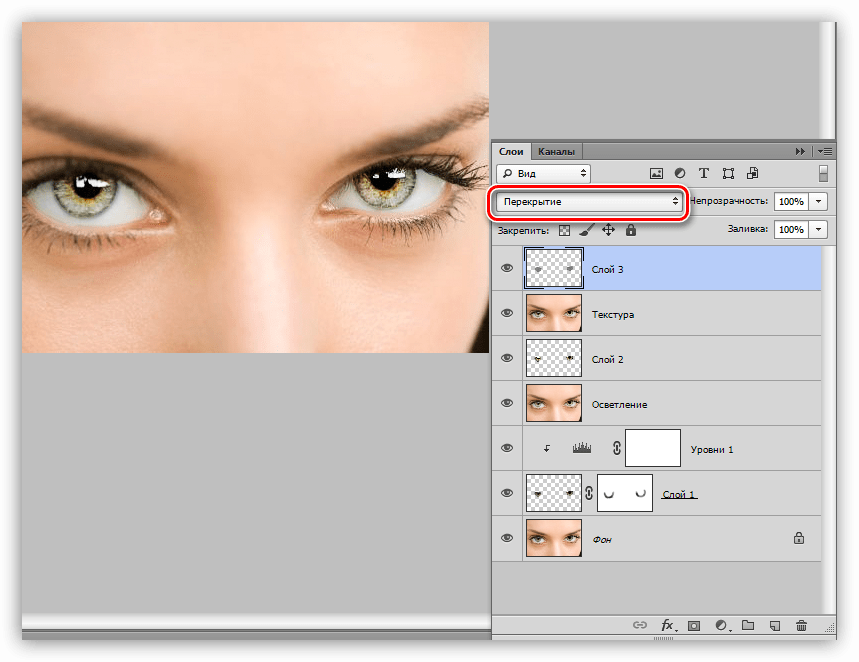Lock transparent pixels icon
Screen dimensions: 859x662
coord(564,230)
